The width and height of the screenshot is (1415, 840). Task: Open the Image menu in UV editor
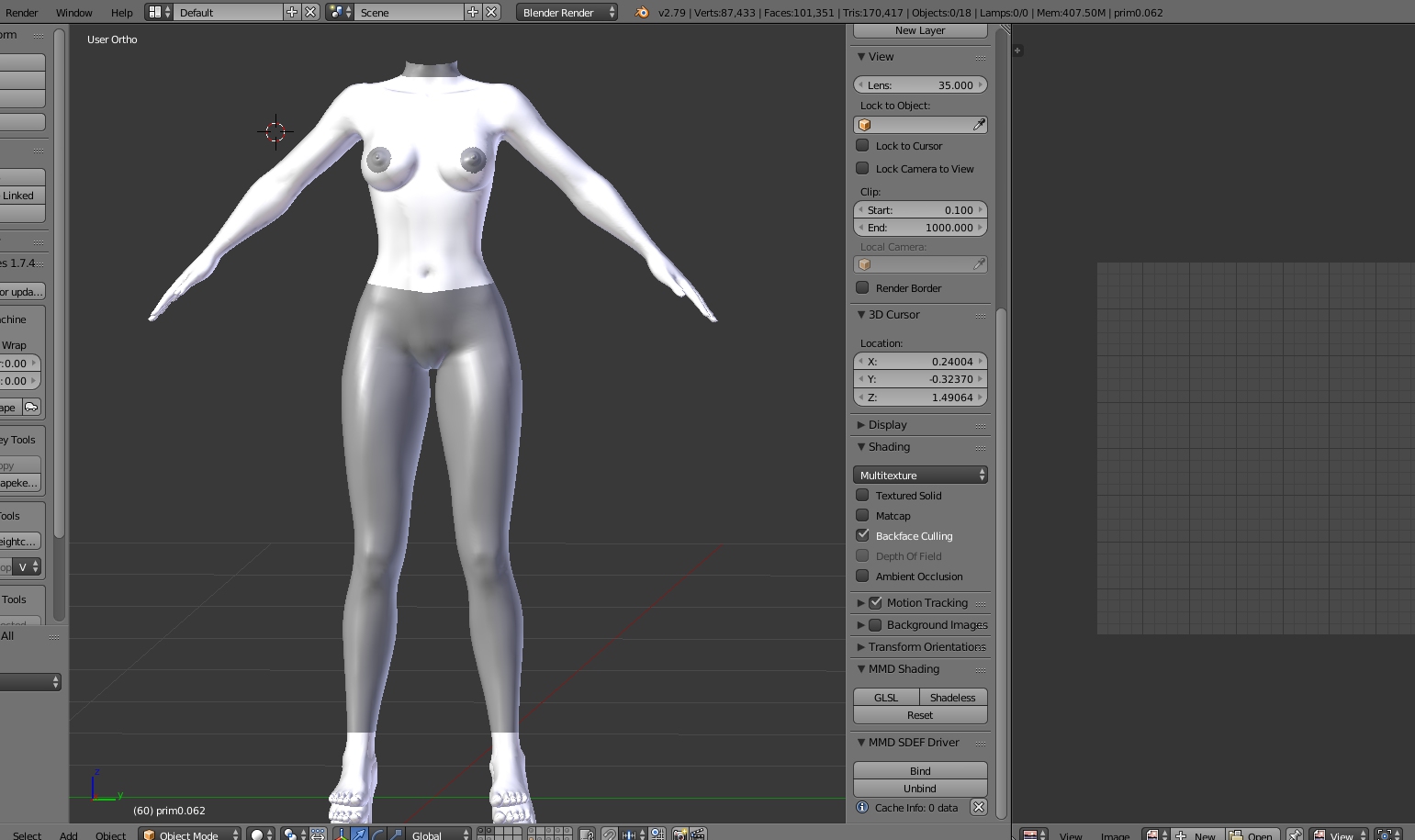tap(1115, 835)
